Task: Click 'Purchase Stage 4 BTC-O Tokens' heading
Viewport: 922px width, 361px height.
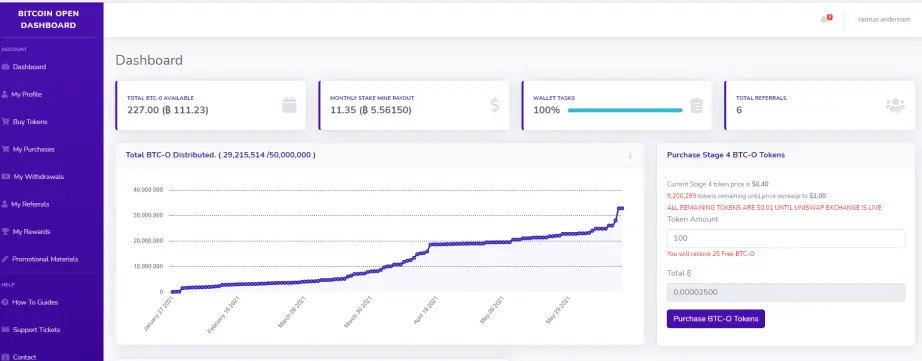Action: coord(726,155)
